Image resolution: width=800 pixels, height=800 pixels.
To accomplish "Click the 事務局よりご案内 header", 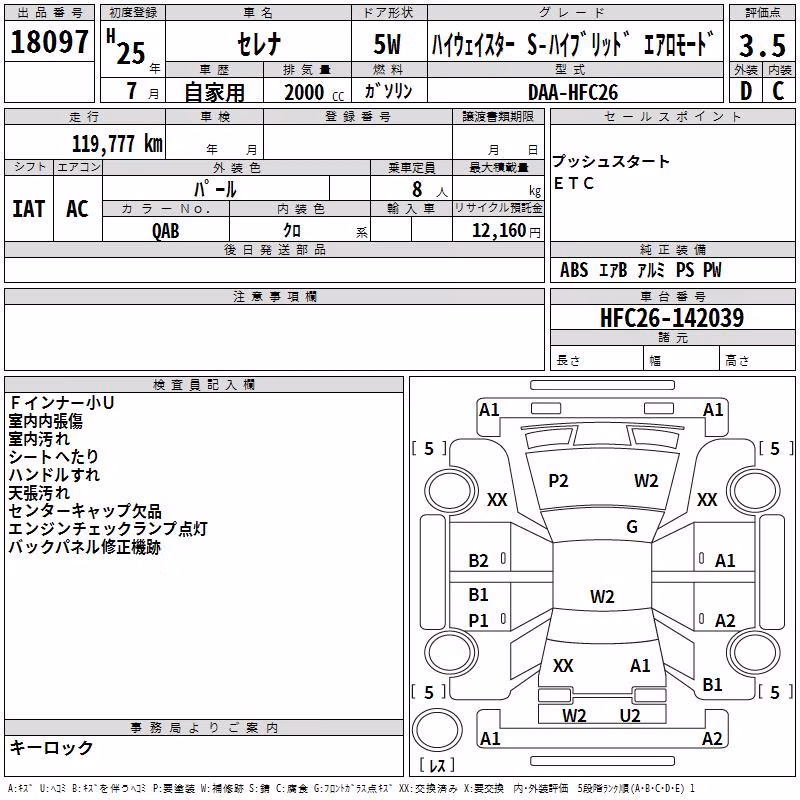I will [x=204, y=728].
